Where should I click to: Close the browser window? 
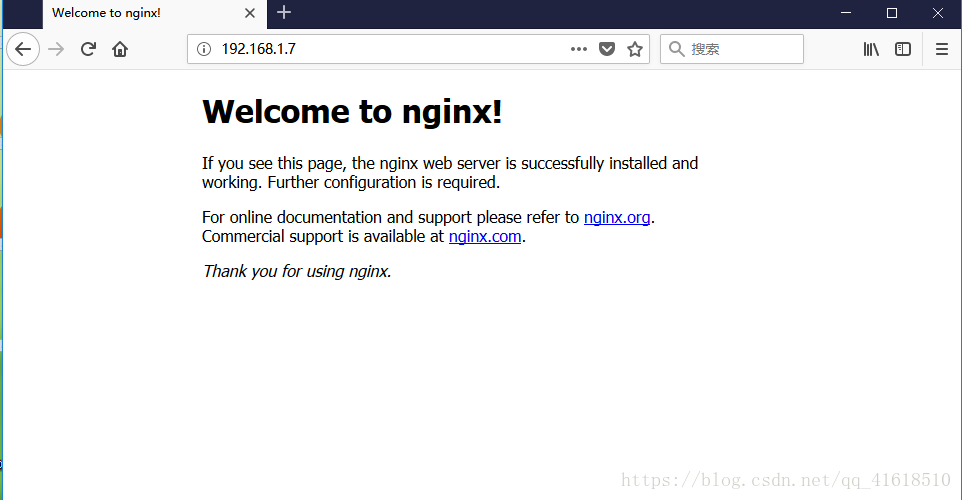938,13
